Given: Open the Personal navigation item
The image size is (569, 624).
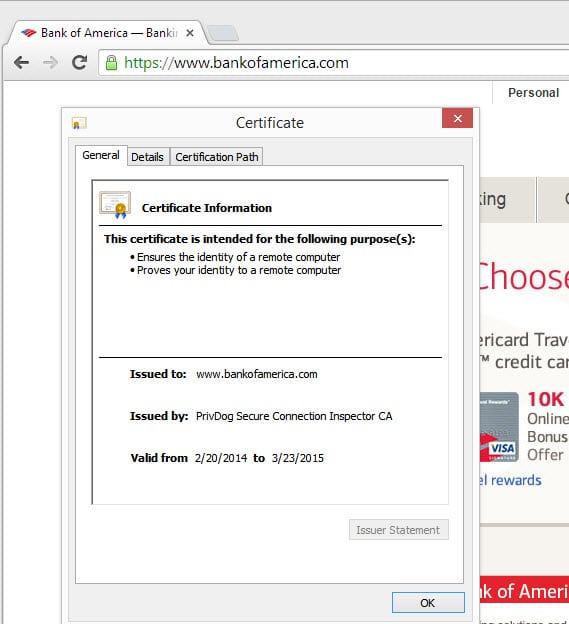Looking at the screenshot, I should [534, 93].
